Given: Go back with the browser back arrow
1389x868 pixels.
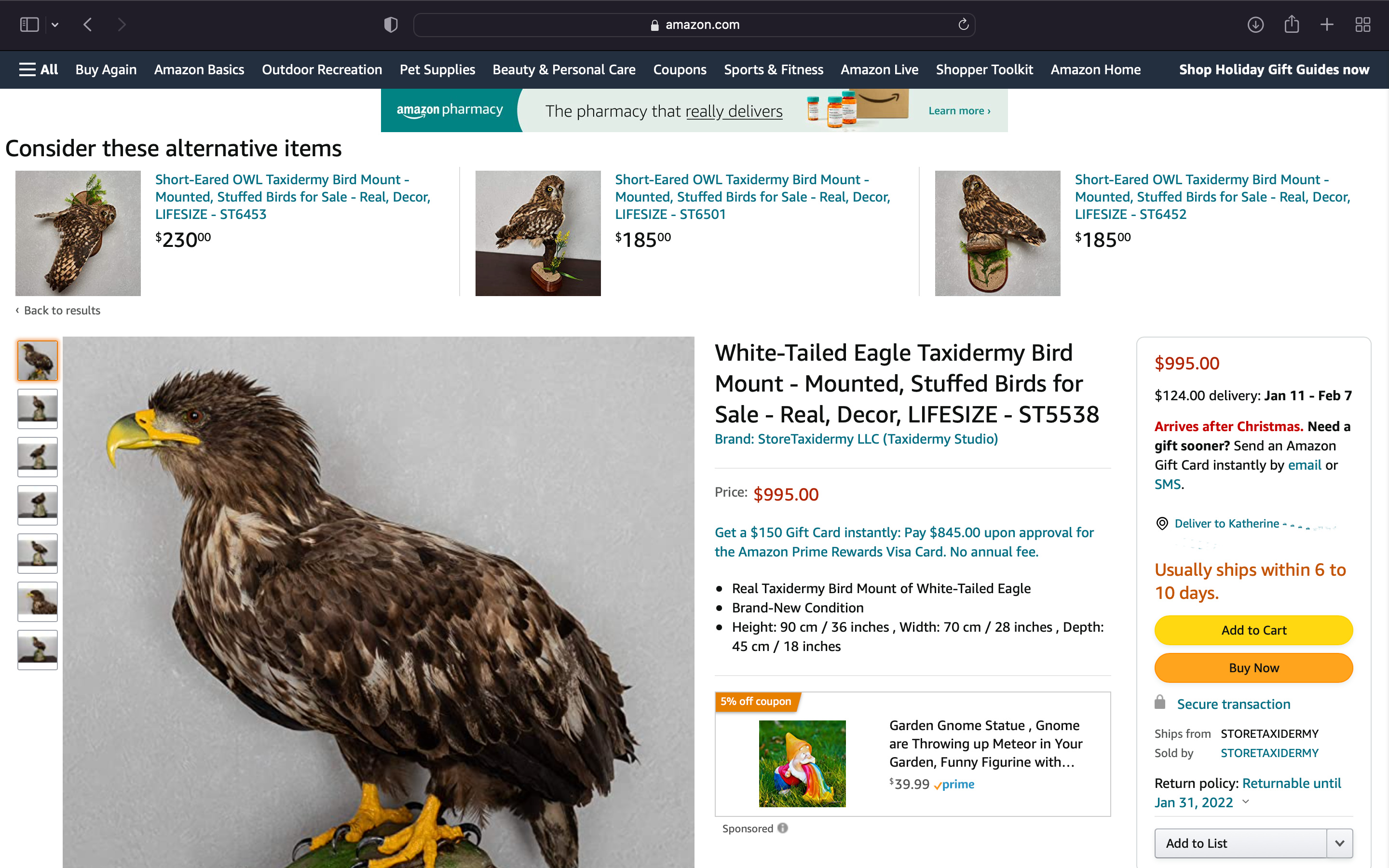Looking at the screenshot, I should click(x=88, y=25).
